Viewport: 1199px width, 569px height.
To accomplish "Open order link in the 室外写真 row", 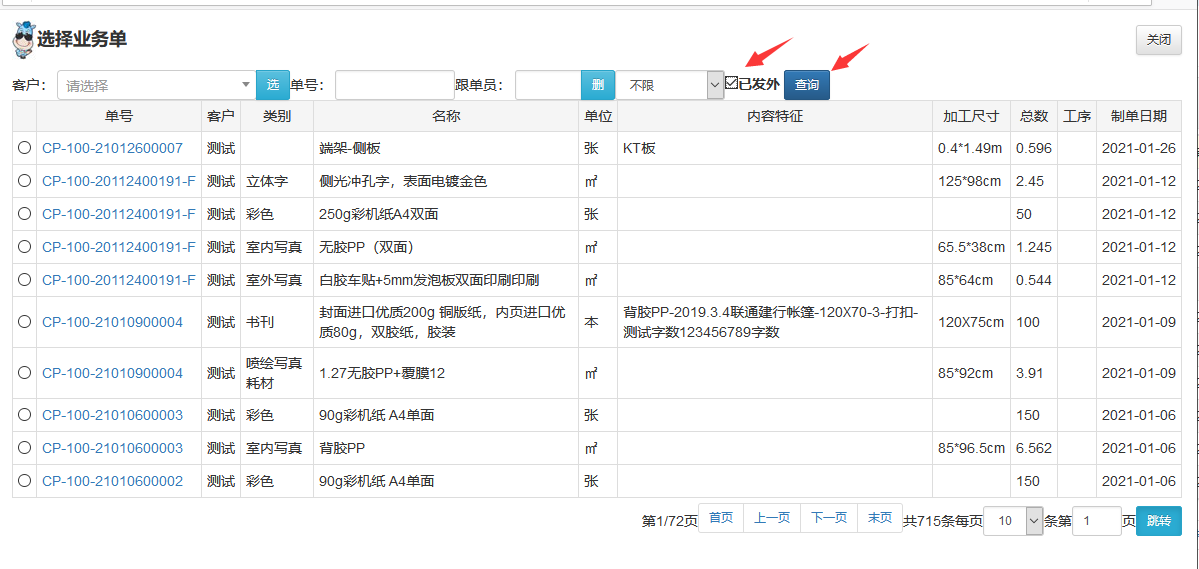I will [x=119, y=280].
